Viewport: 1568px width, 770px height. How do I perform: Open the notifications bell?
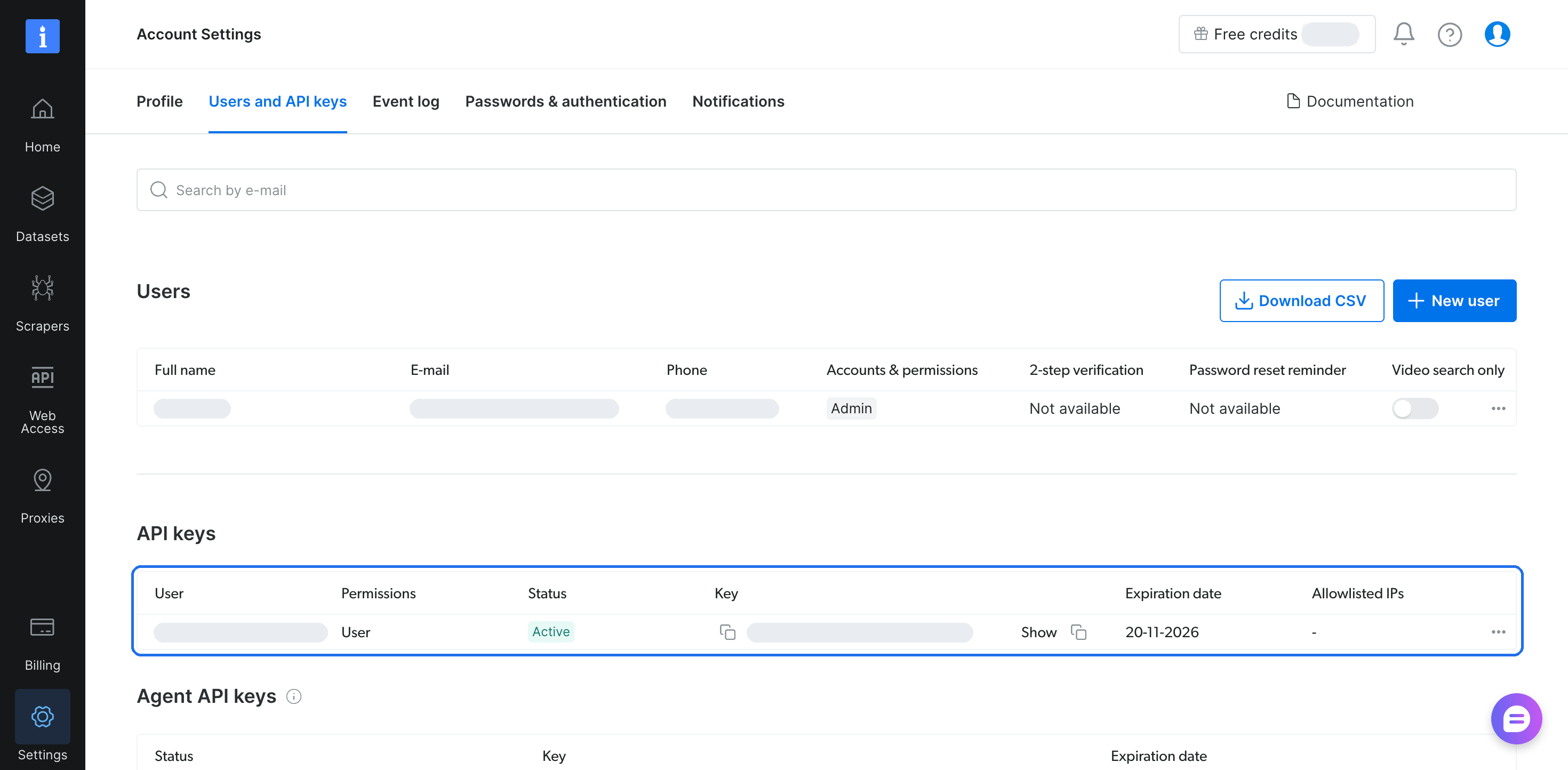click(1404, 34)
